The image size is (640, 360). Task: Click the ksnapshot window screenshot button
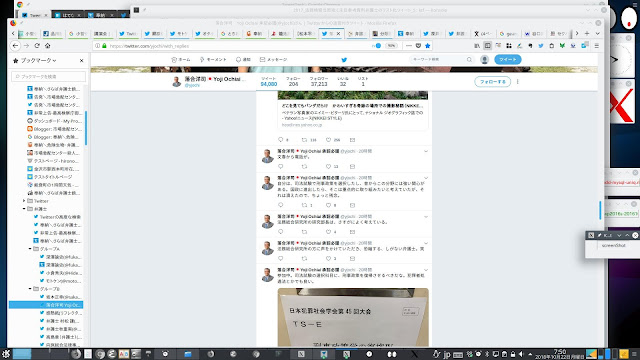coord(614,245)
